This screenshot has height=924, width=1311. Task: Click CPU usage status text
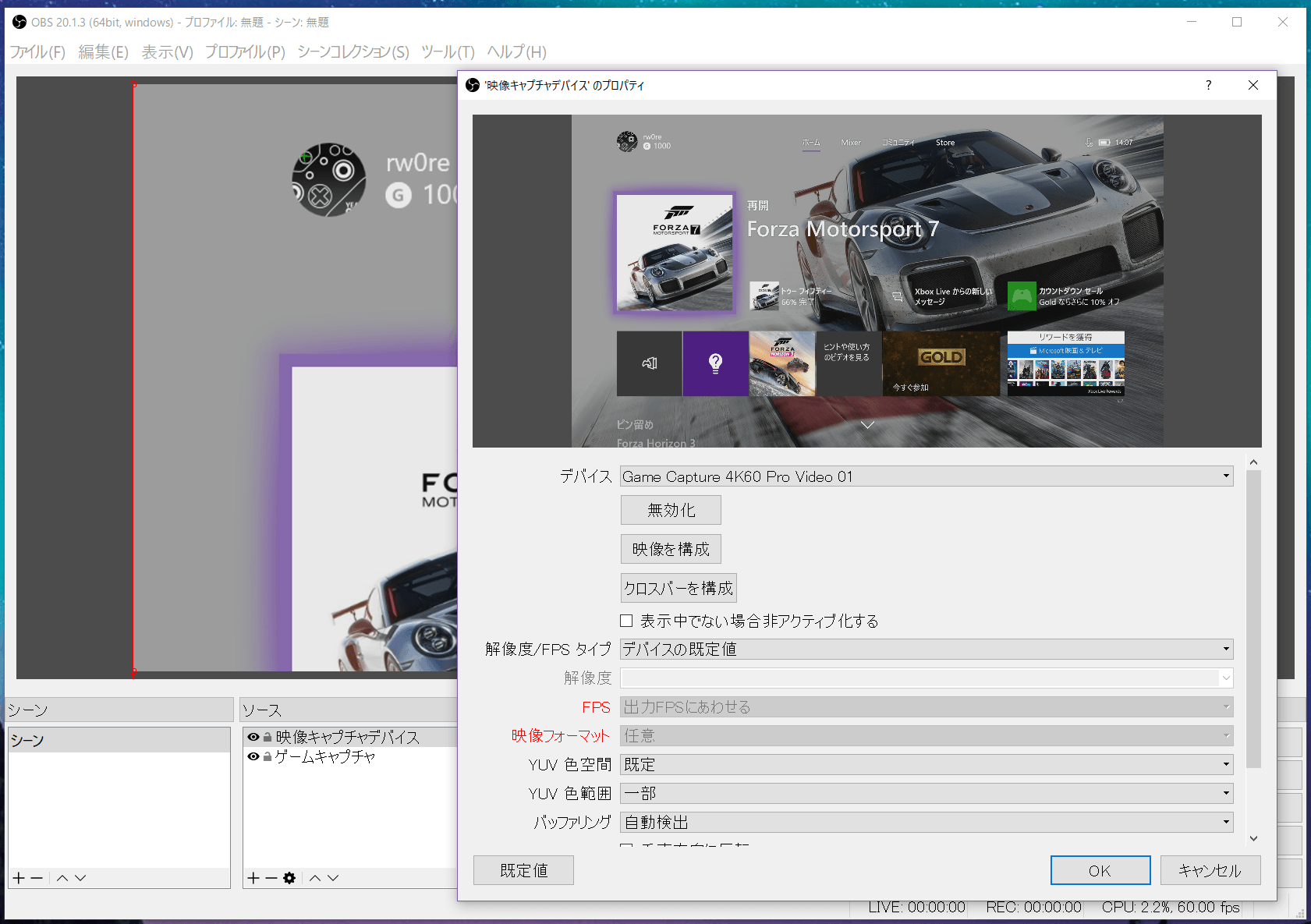coord(1171,908)
